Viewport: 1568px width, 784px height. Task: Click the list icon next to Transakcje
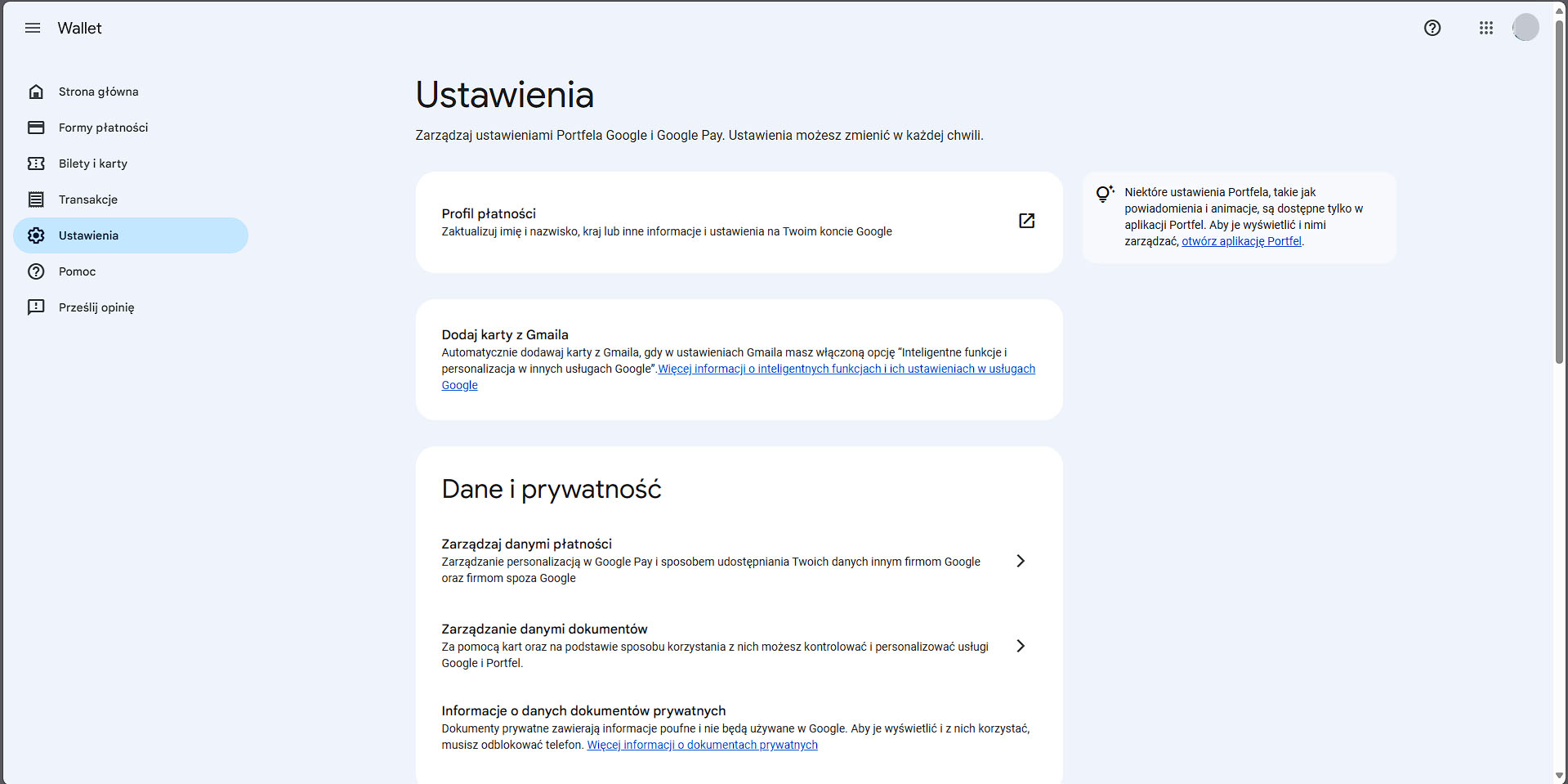coord(36,199)
